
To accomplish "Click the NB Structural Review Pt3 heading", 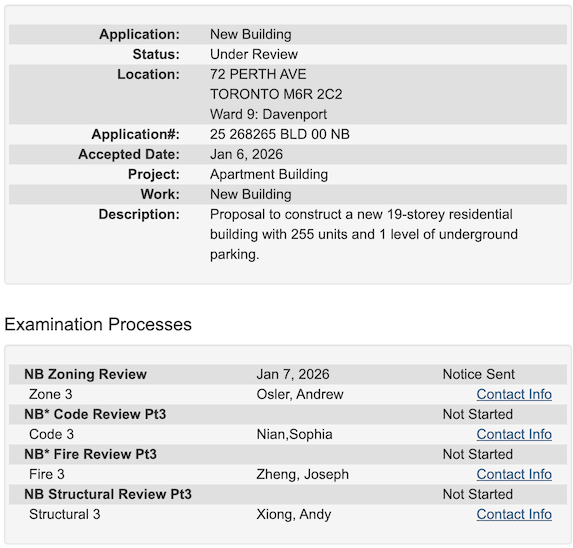I will pyautogui.click(x=108, y=494).
